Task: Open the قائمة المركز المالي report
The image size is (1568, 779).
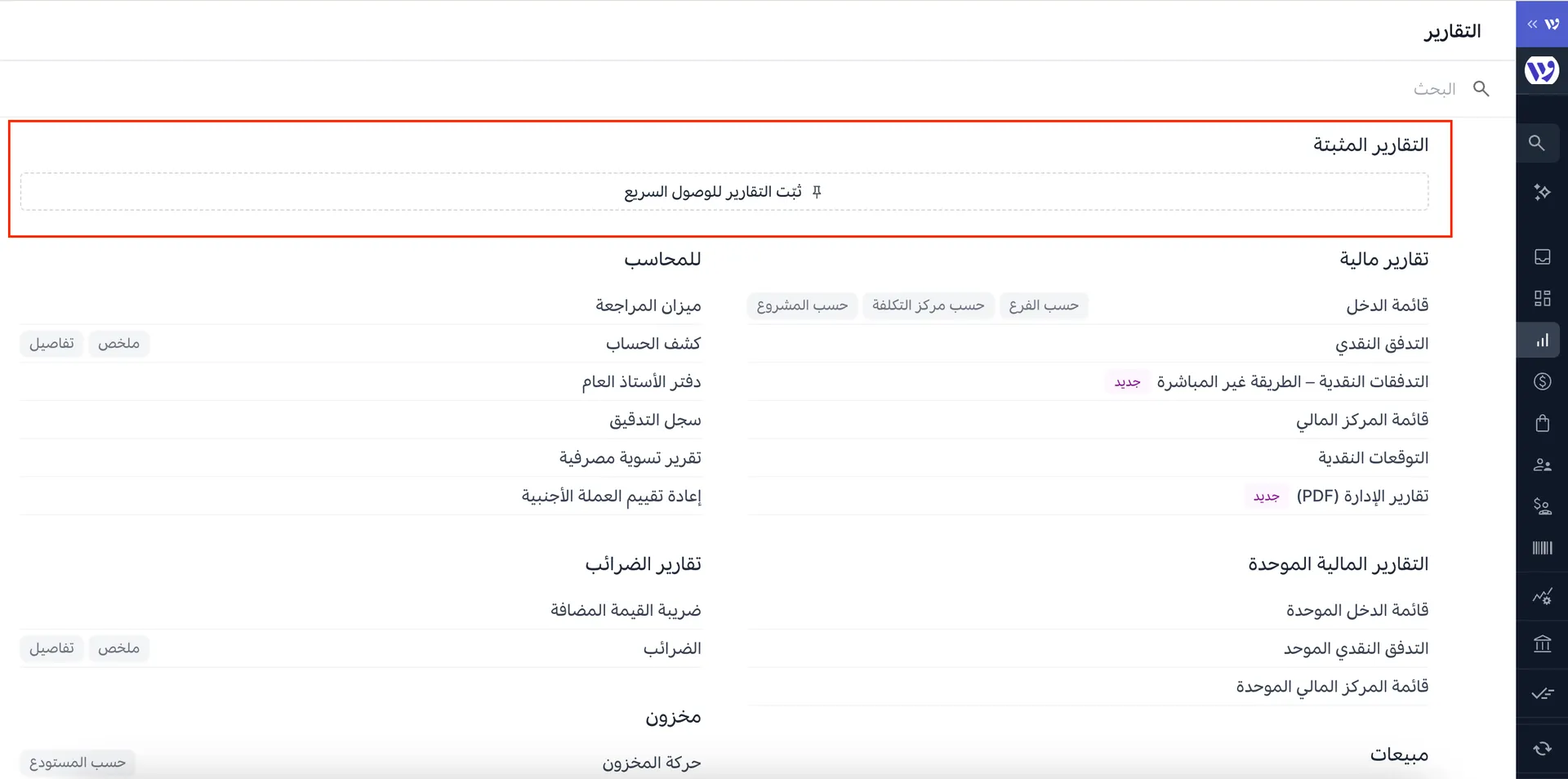Action: pos(1362,420)
